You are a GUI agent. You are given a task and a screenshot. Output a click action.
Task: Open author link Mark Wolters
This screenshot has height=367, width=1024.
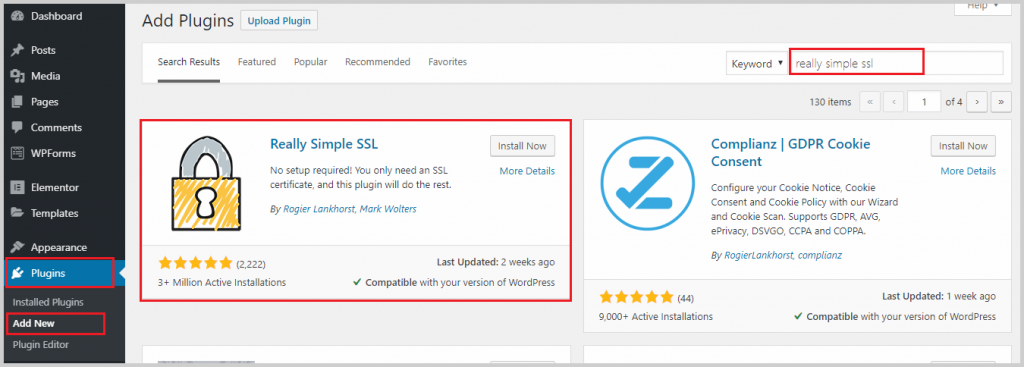coord(388,209)
